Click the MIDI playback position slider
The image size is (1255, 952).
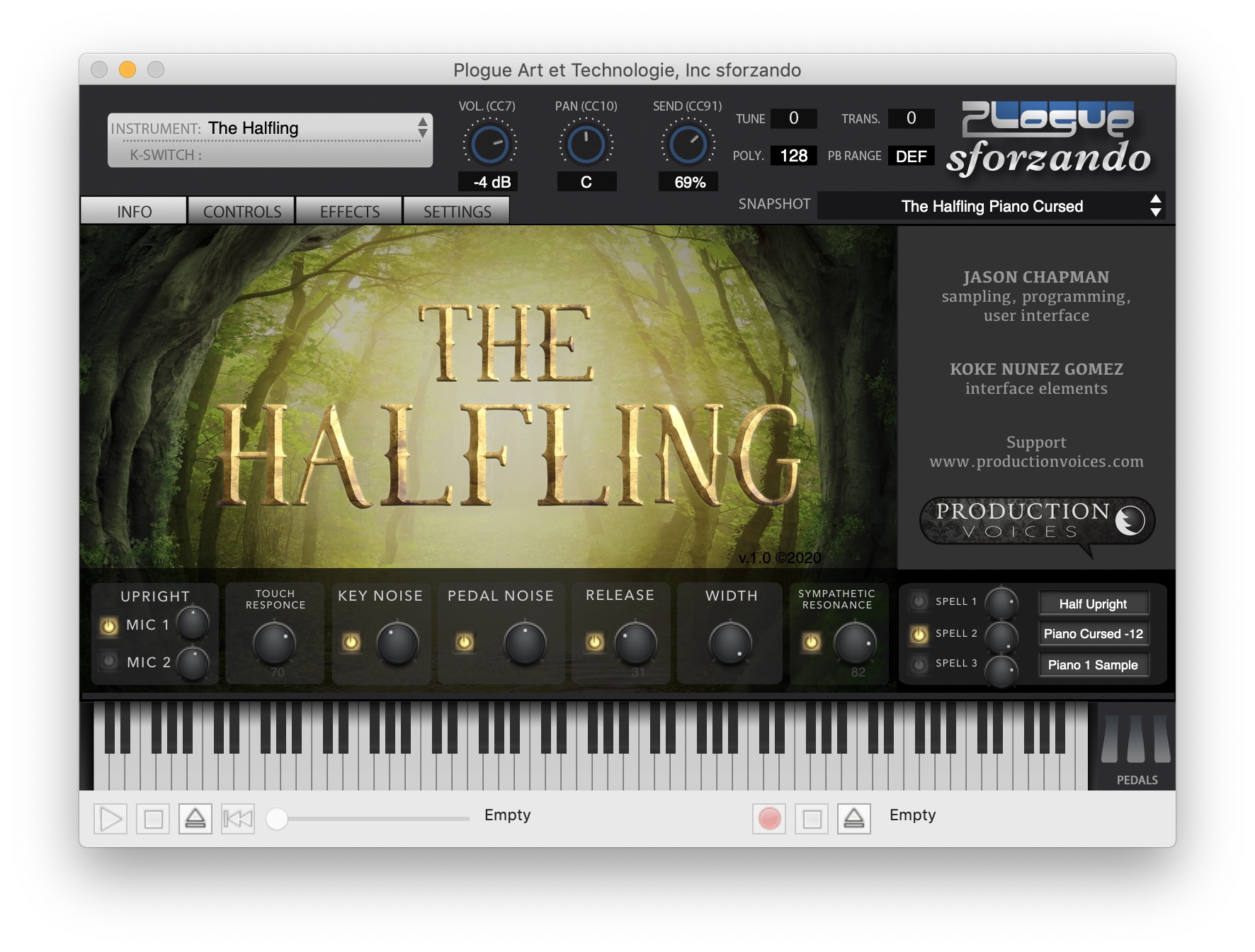(368, 819)
